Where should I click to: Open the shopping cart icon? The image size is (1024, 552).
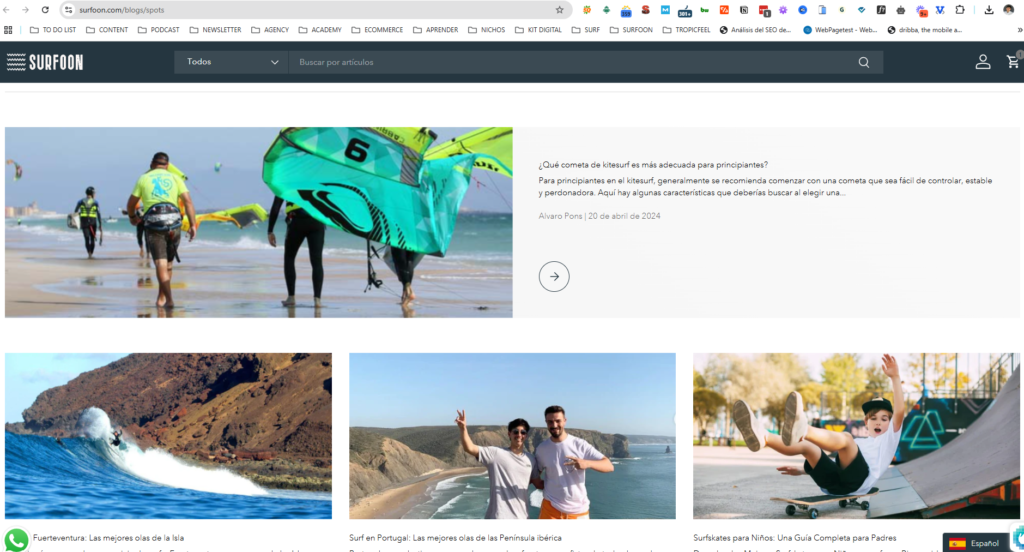point(1012,62)
